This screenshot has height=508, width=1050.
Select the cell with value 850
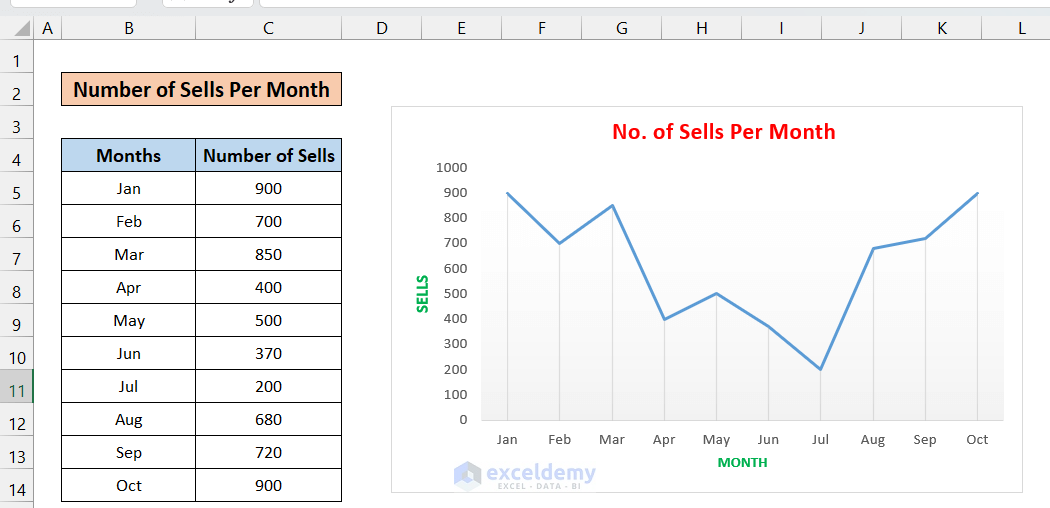click(x=268, y=254)
